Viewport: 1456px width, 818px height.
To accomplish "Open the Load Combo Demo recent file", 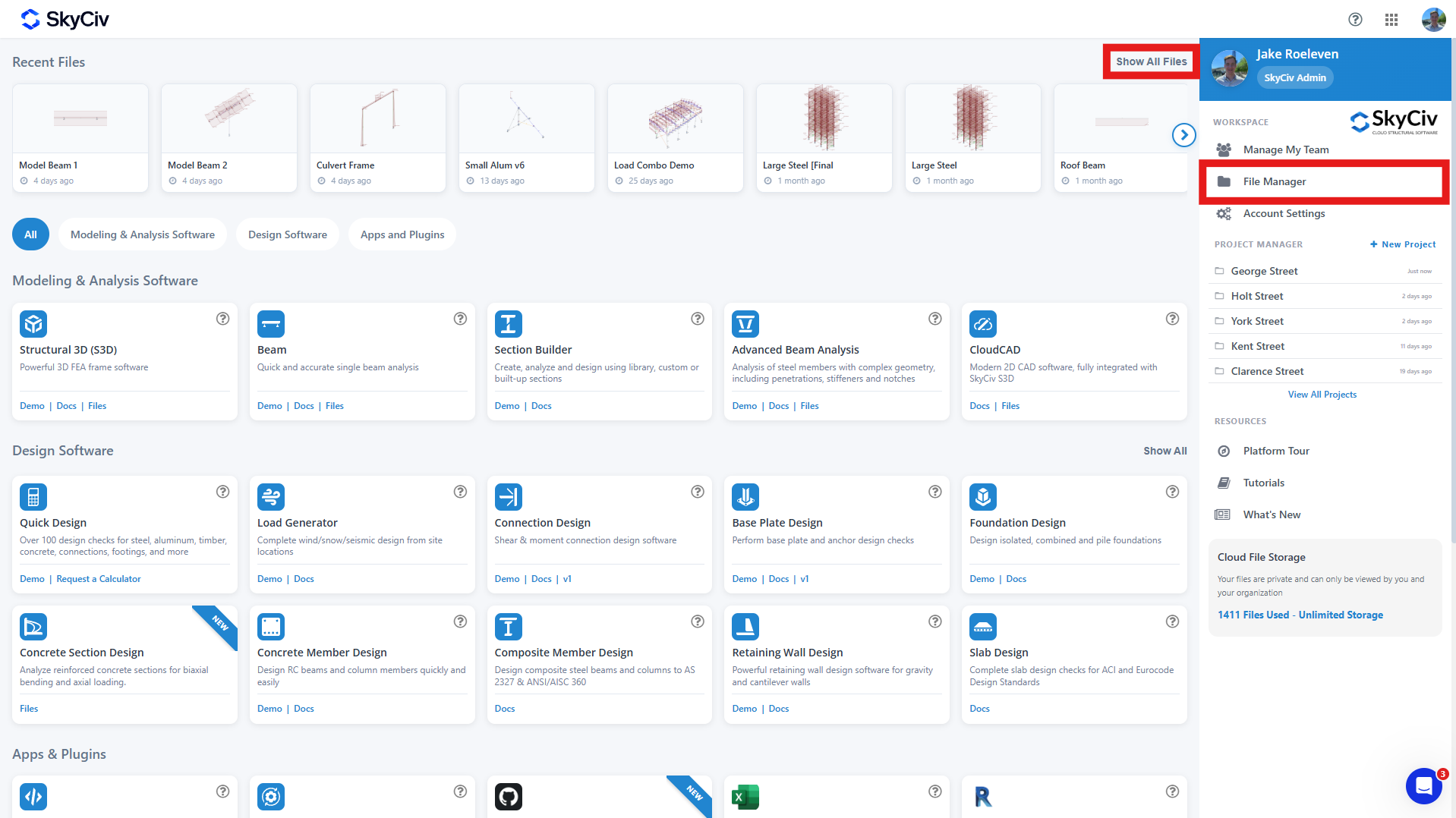I will pos(676,138).
